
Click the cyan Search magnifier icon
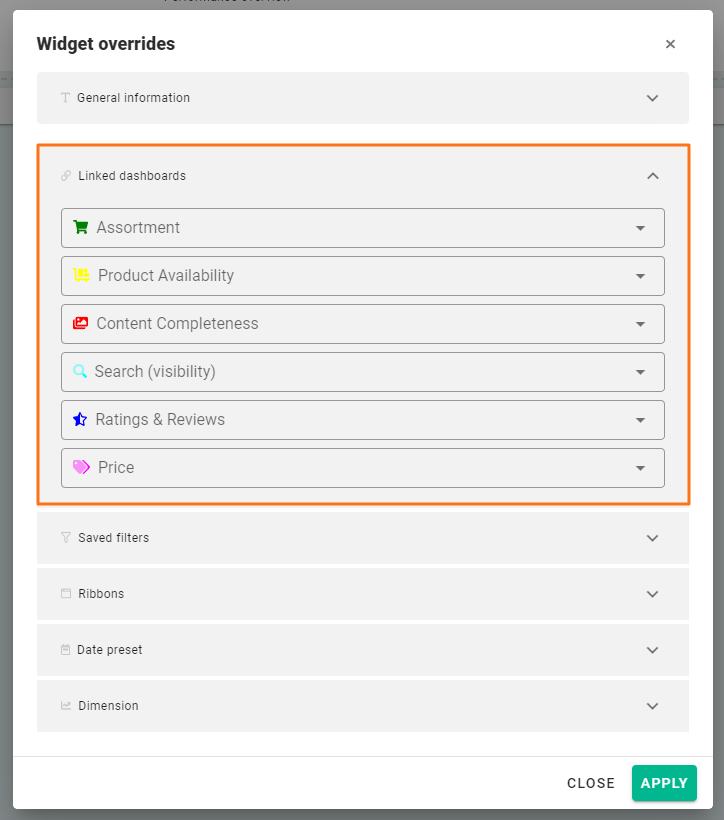(x=80, y=372)
